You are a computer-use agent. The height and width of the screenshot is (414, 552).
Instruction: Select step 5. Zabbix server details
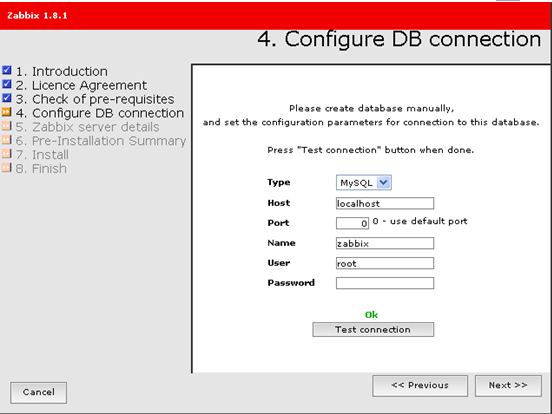point(88,127)
